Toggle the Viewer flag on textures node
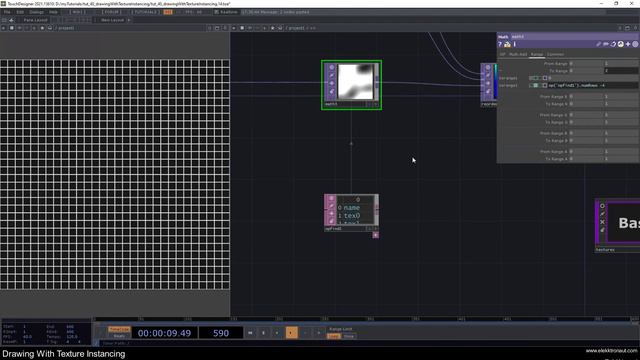The height and width of the screenshot is (360, 640). click(602, 206)
